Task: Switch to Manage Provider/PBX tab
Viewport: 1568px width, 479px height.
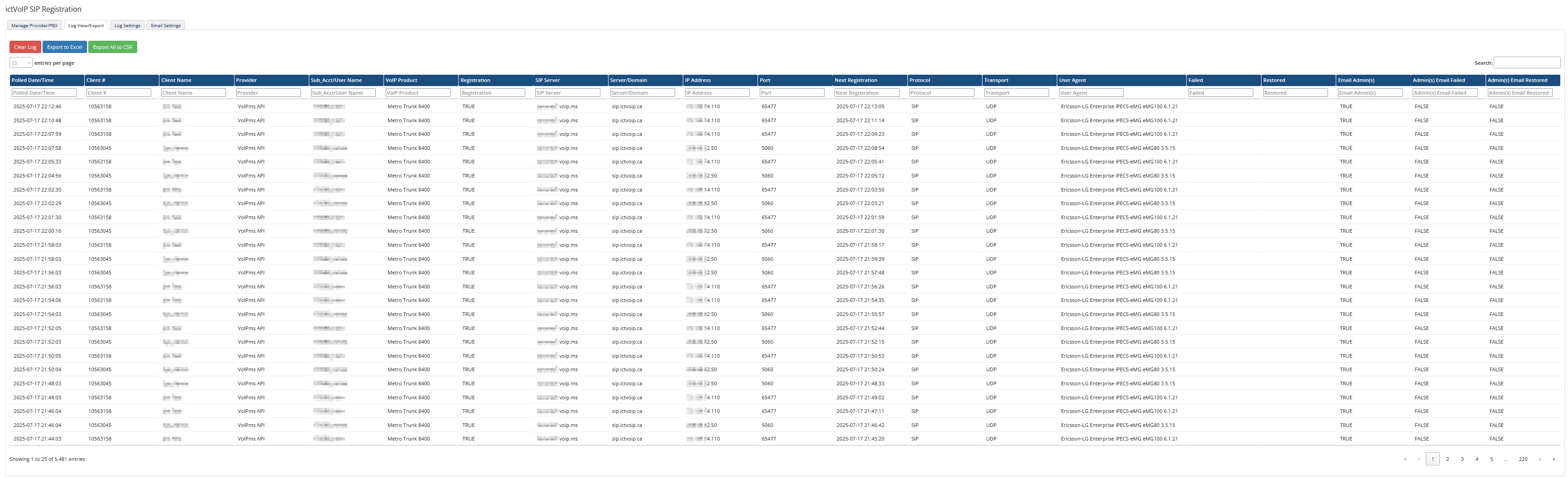Action: (34, 25)
